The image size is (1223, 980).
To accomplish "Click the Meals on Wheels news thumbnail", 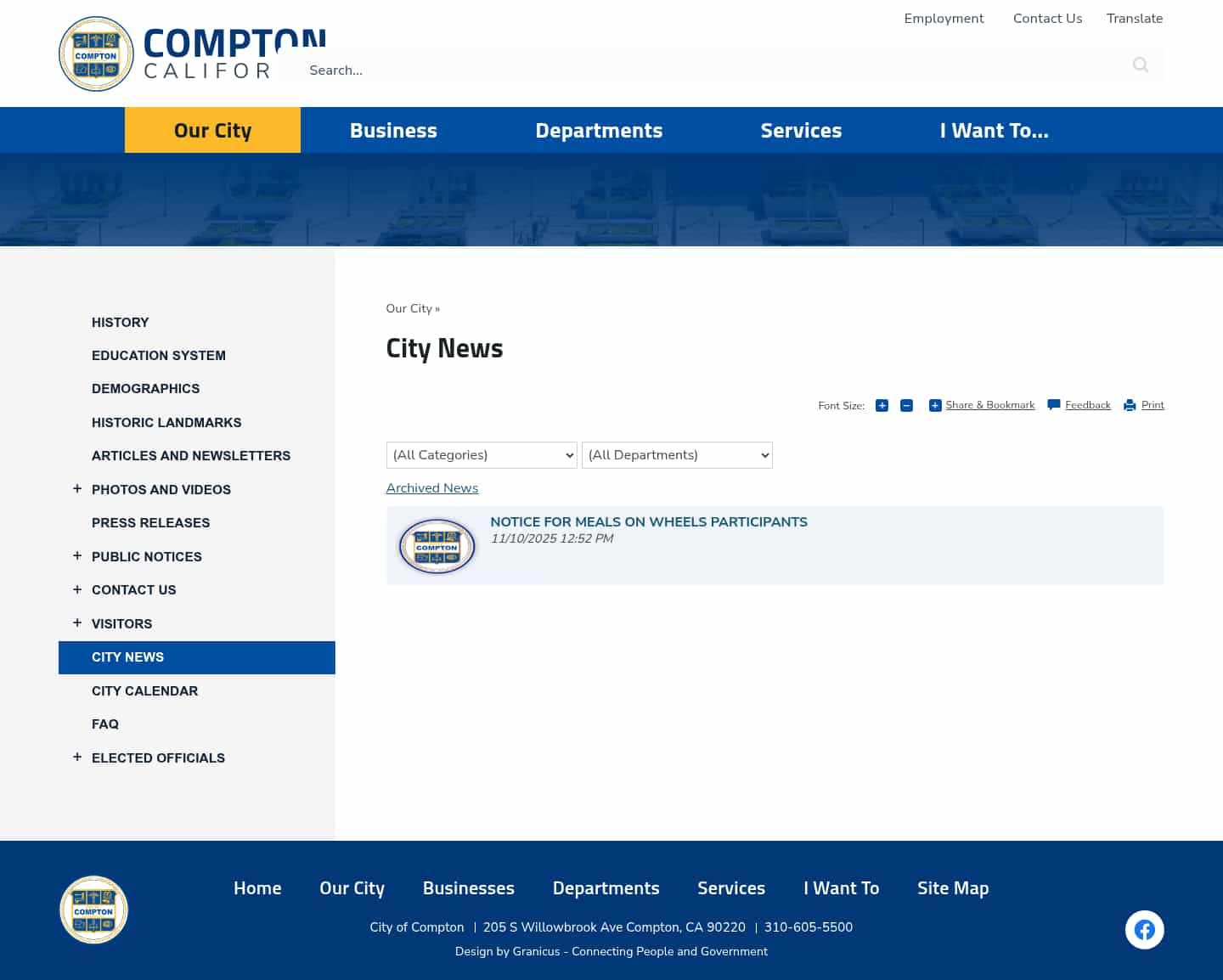I will pyautogui.click(x=437, y=546).
